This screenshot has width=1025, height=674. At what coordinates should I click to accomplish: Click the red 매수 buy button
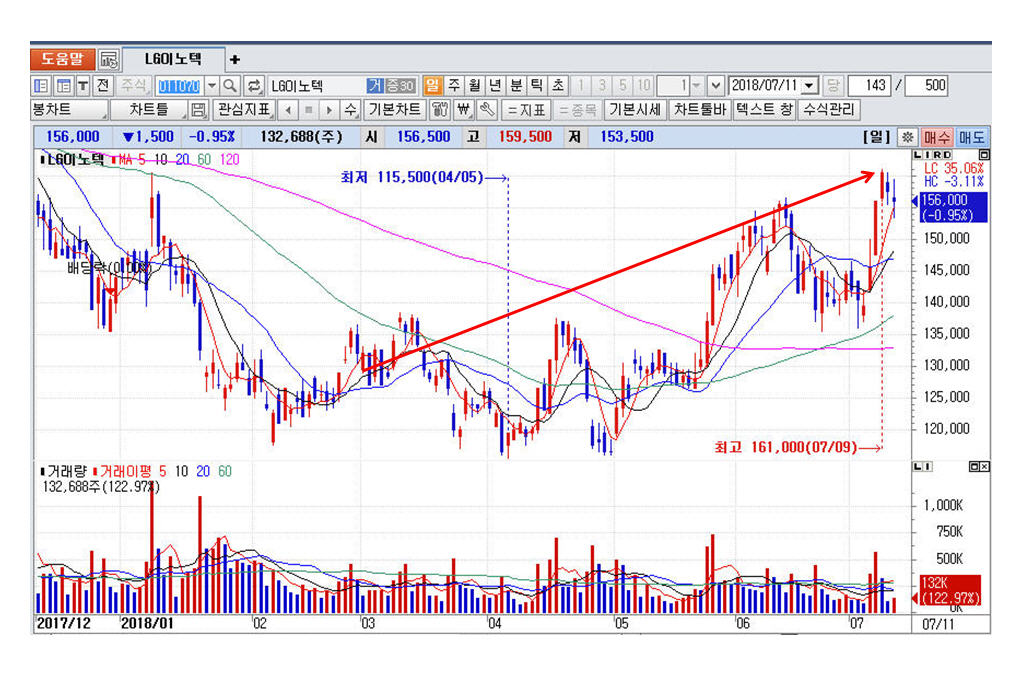(x=937, y=137)
